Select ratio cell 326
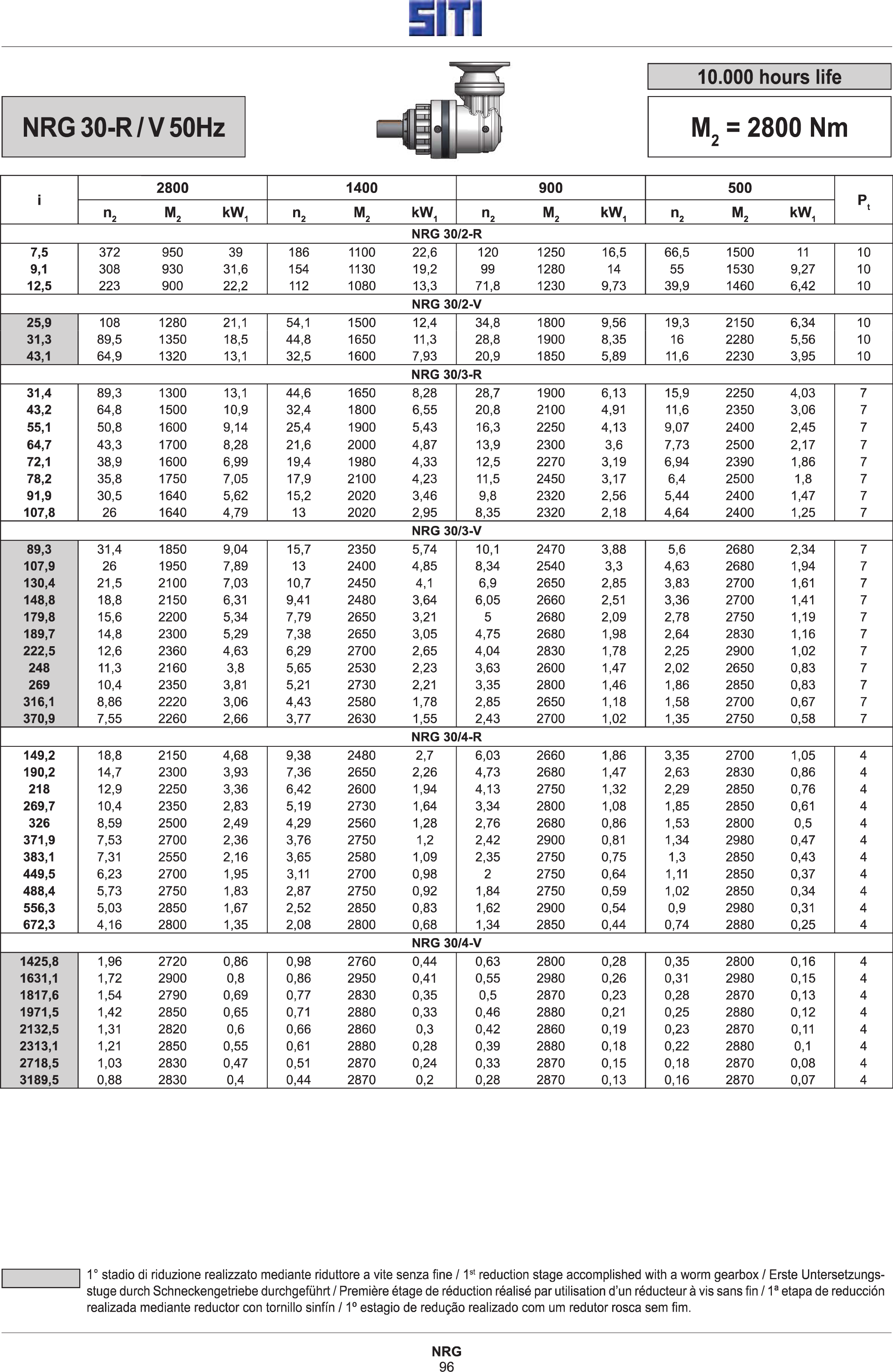893x1372 pixels. point(39,823)
